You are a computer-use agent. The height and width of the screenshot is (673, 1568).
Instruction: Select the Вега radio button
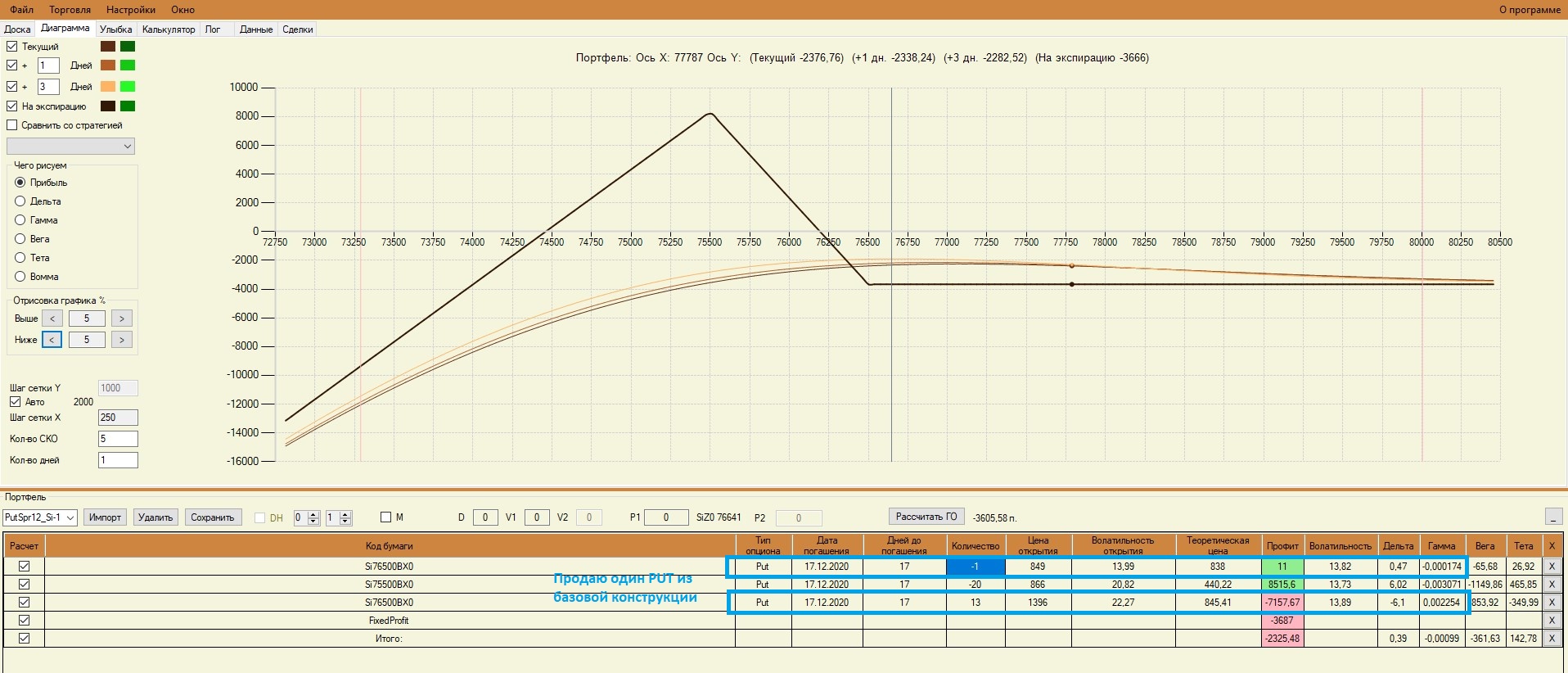pyautogui.click(x=20, y=239)
